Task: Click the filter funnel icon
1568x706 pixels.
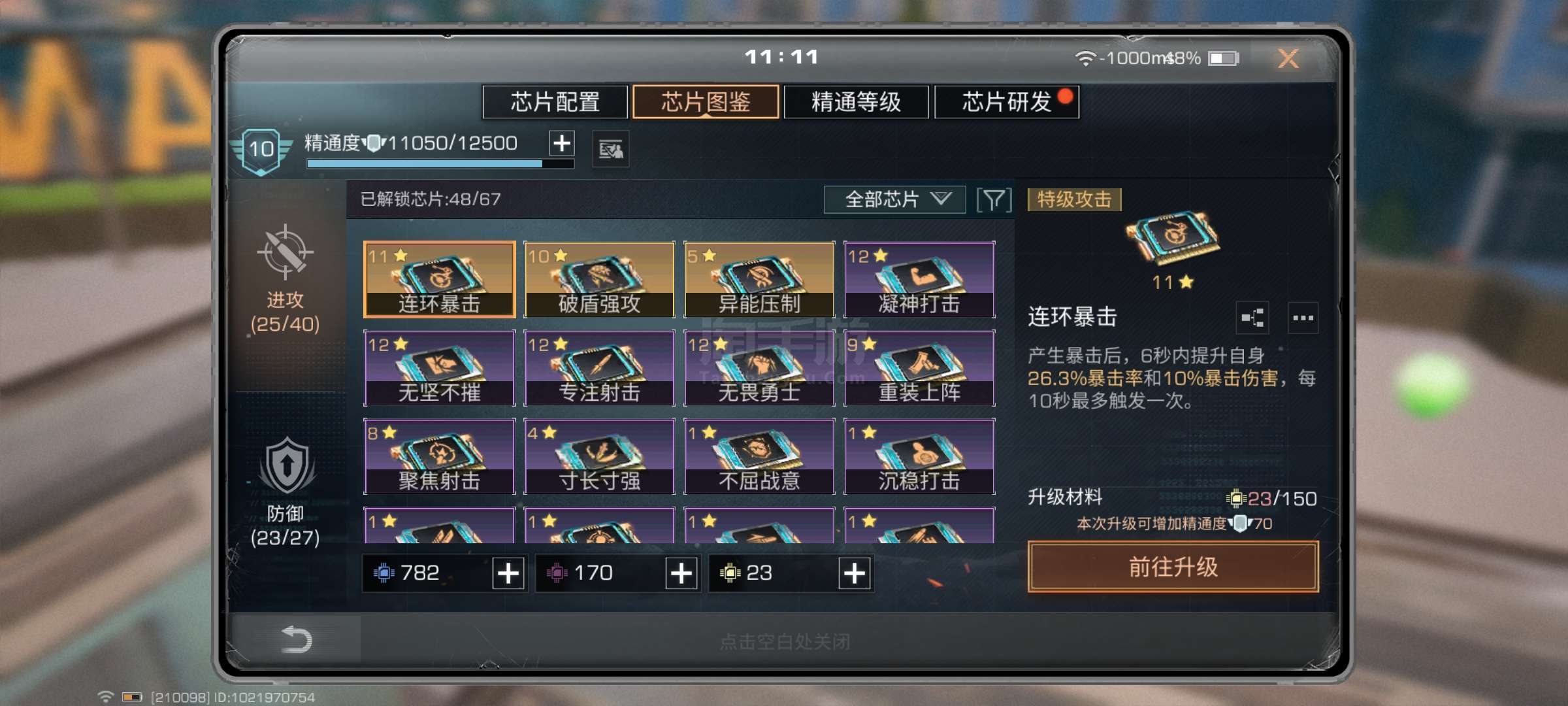Action: tap(994, 200)
